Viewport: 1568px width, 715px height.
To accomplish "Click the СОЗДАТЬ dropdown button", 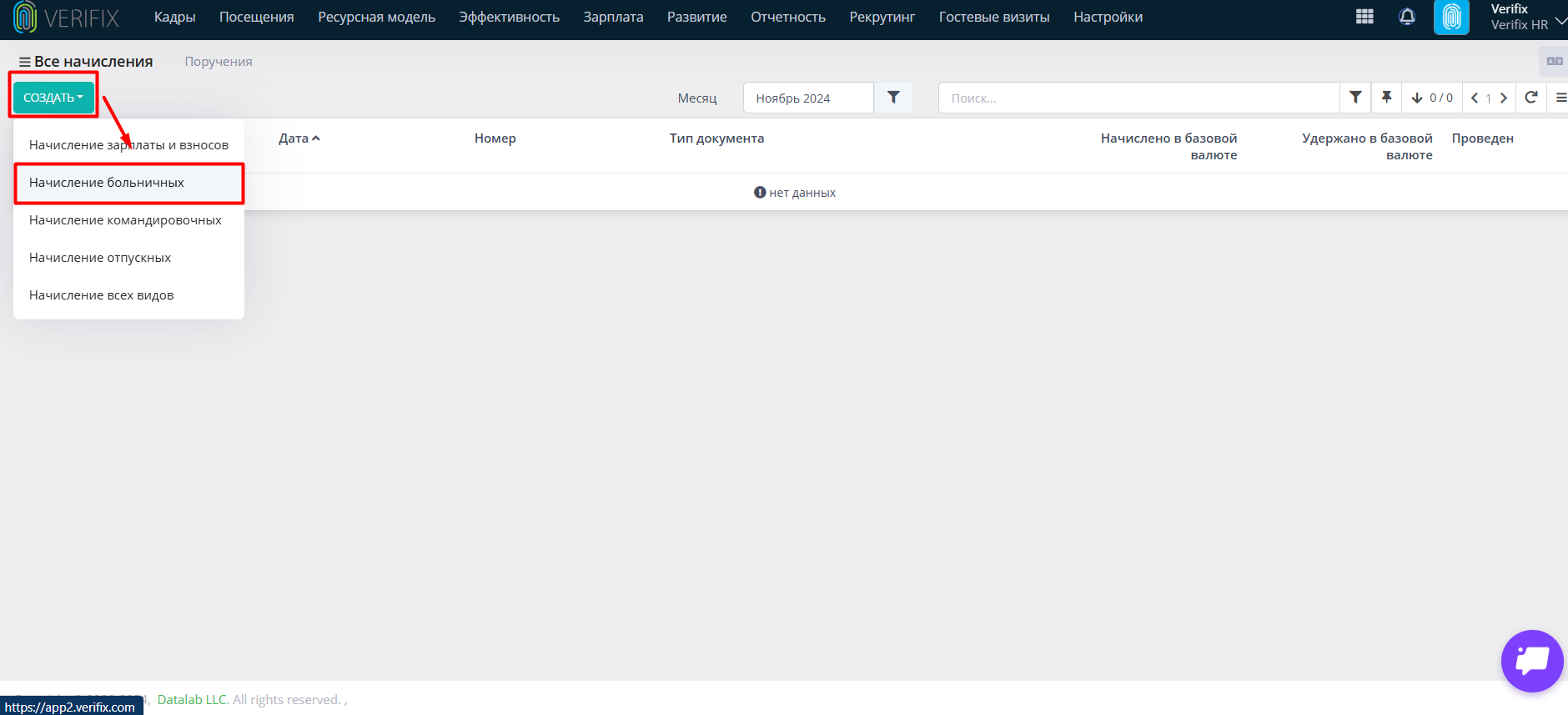I will 53,98.
